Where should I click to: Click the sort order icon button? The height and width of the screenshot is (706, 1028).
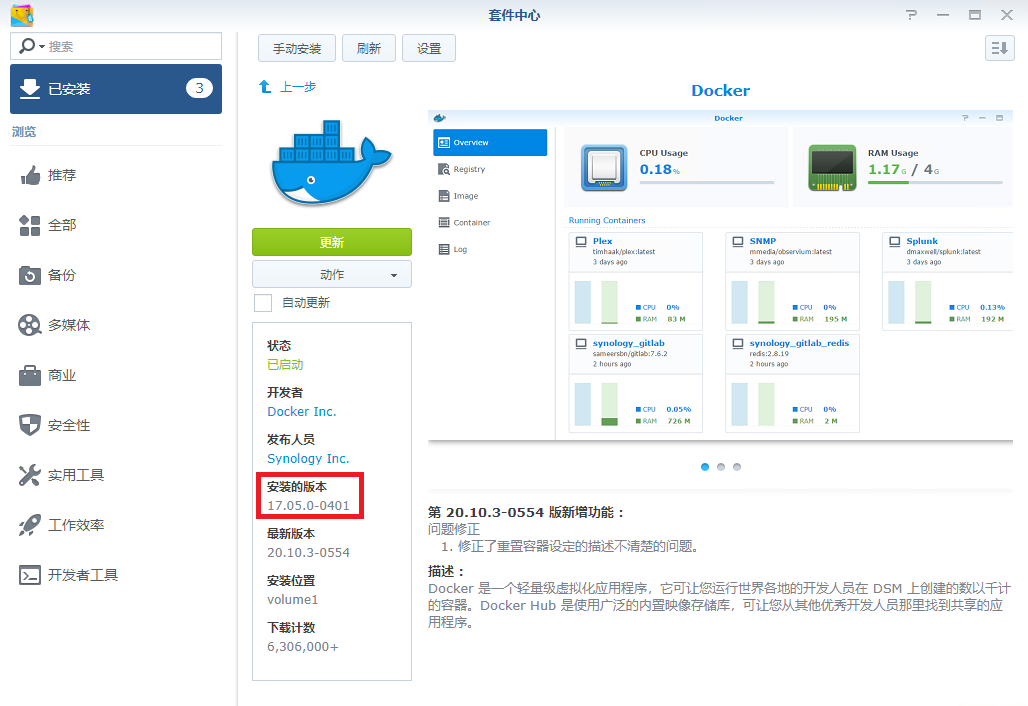[999, 48]
